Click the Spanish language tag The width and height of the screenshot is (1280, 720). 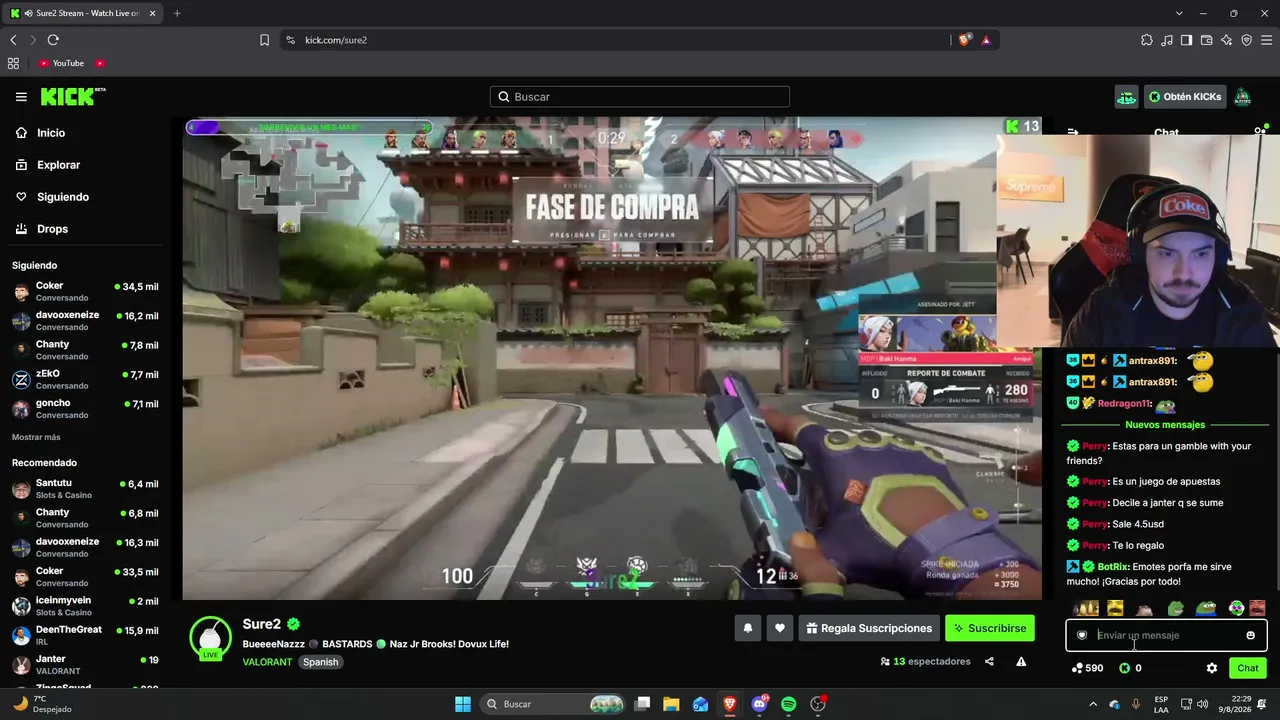(320, 662)
